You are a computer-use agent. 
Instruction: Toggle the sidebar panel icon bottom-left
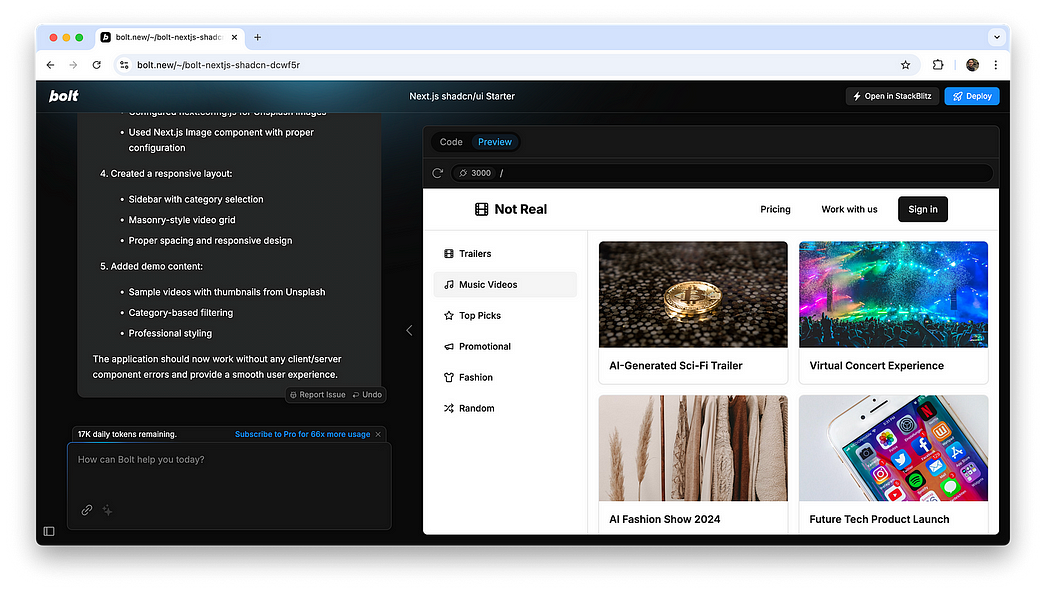pos(49,532)
